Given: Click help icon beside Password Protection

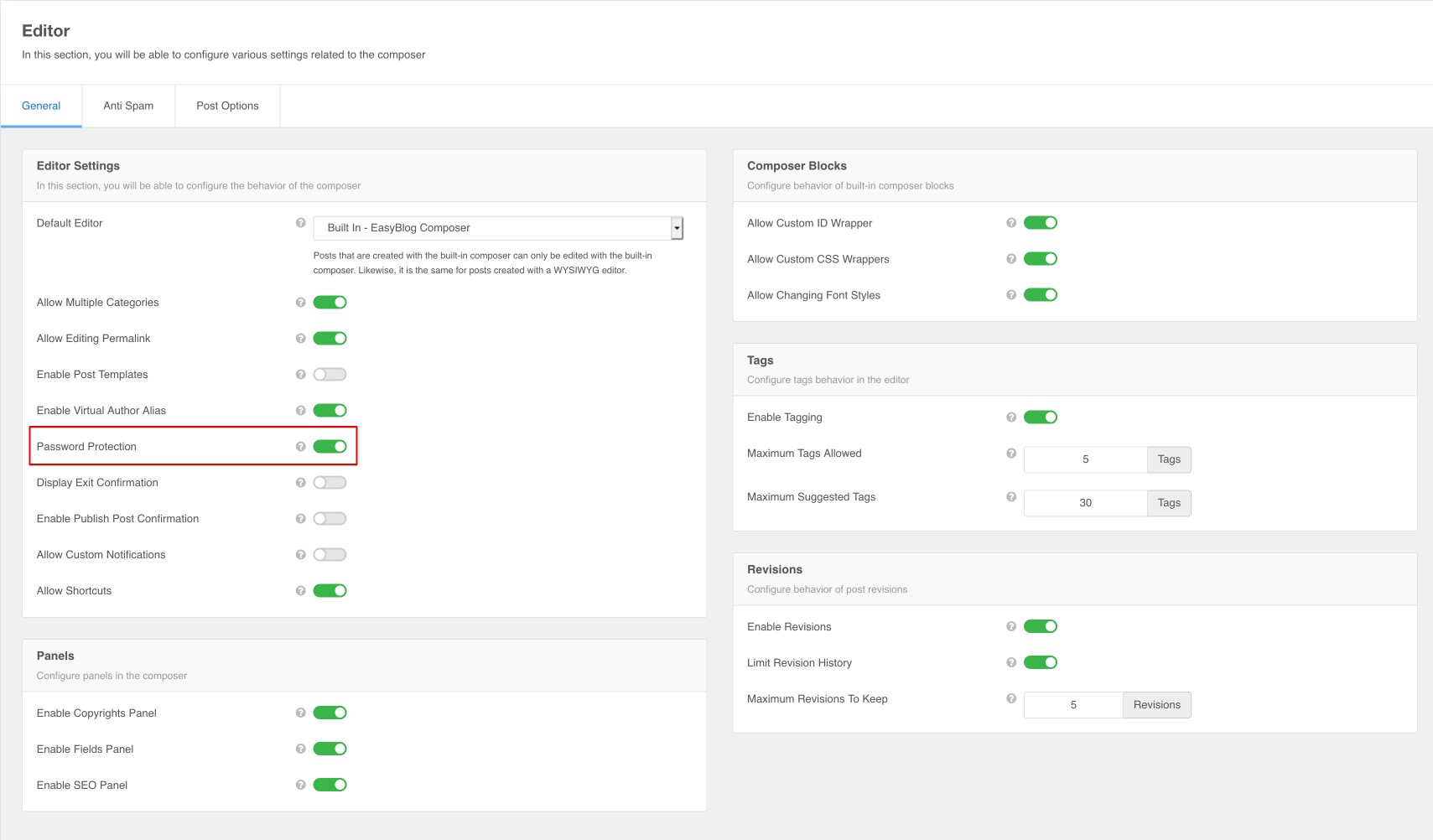Looking at the screenshot, I should pyautogui.click(x=300, y=447).
